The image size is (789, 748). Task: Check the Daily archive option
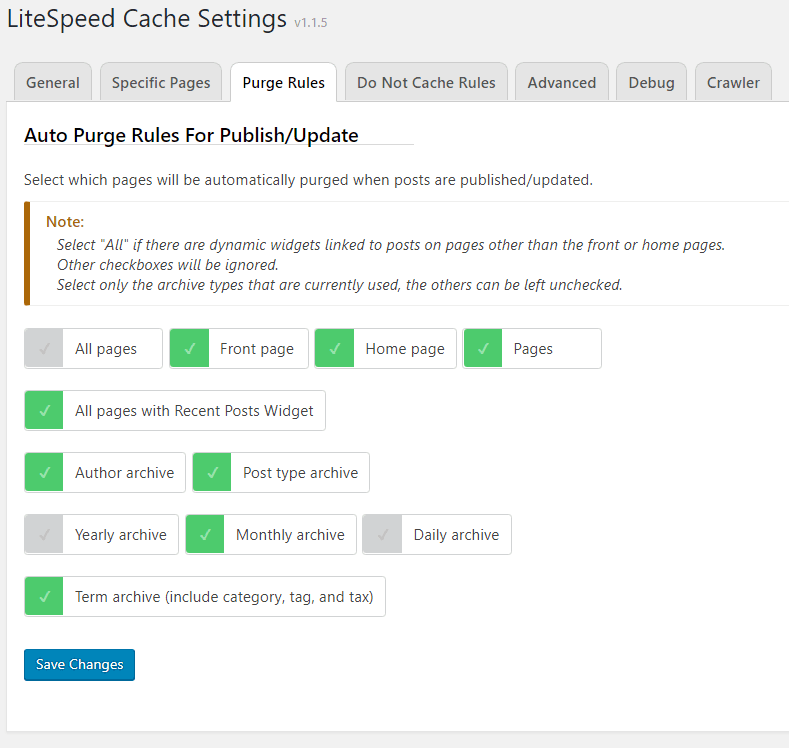pos(382,535)
